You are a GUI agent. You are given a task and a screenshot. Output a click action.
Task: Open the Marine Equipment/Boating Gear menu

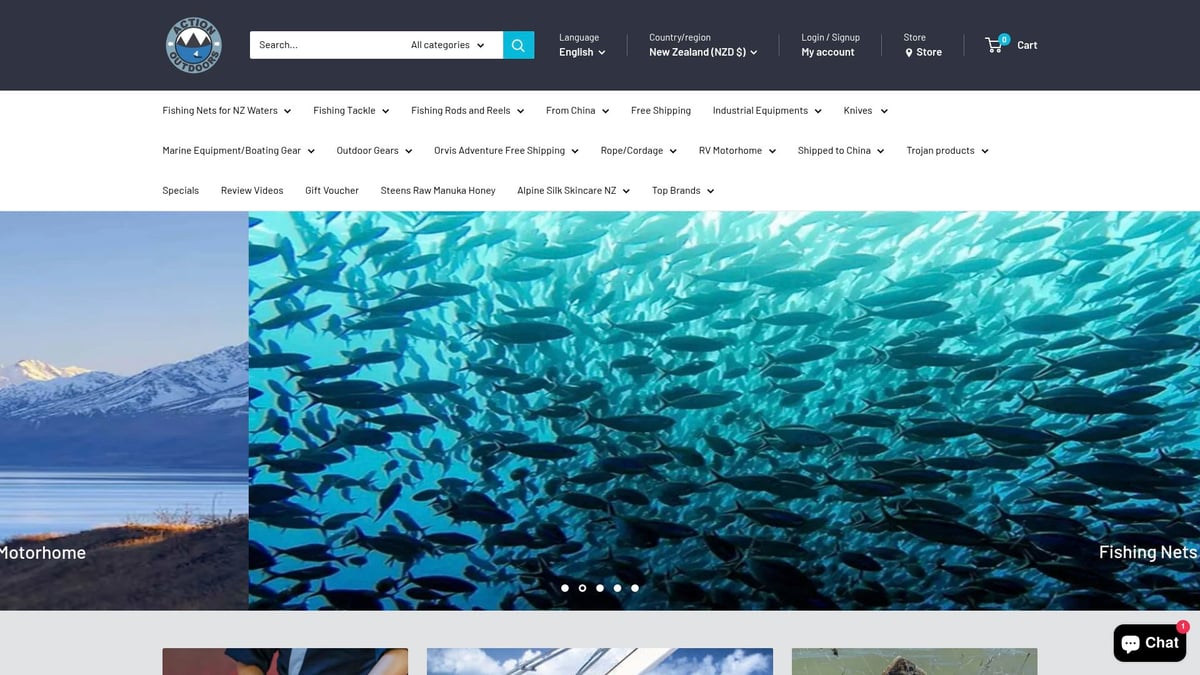(x=238, y=151)
